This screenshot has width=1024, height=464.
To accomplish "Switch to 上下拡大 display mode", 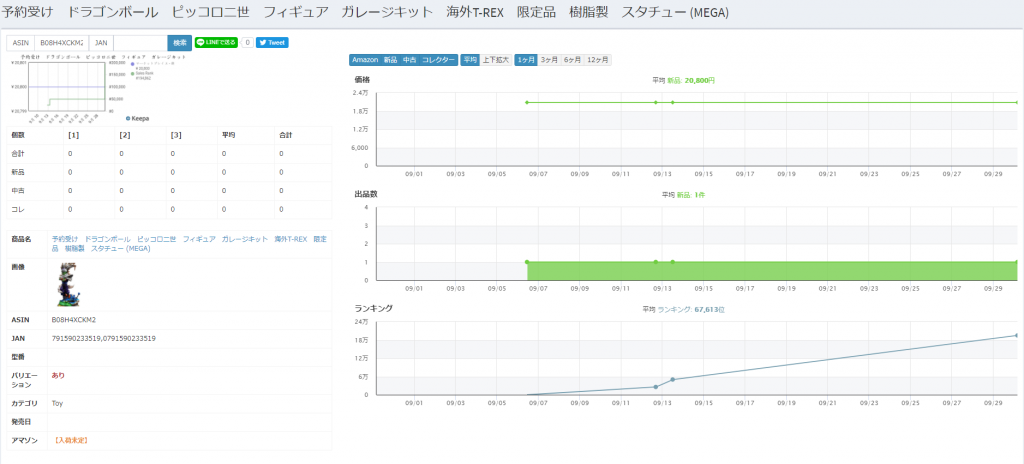I will 496,60.
